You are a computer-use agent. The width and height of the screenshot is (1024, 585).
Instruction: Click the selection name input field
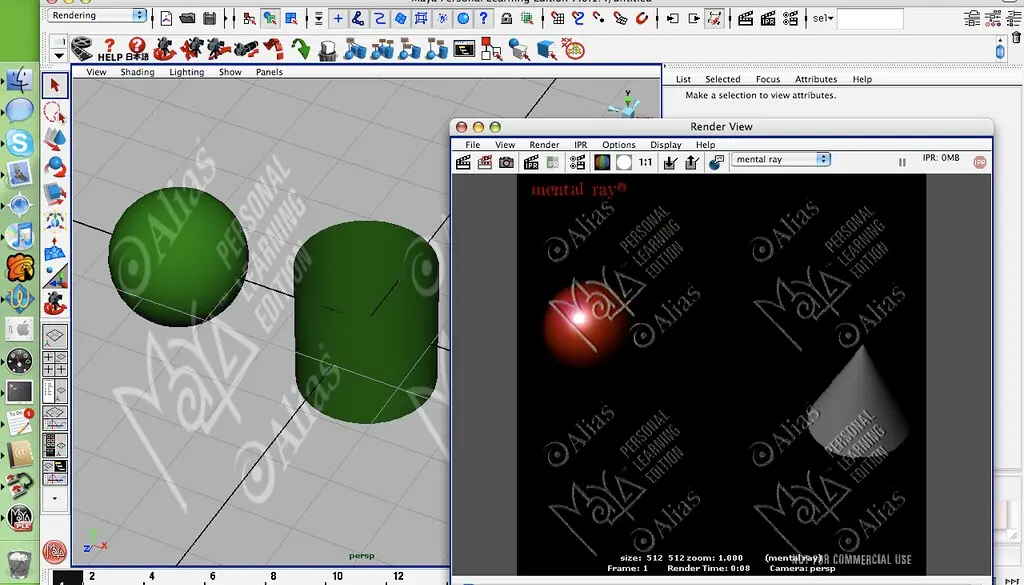870,18
